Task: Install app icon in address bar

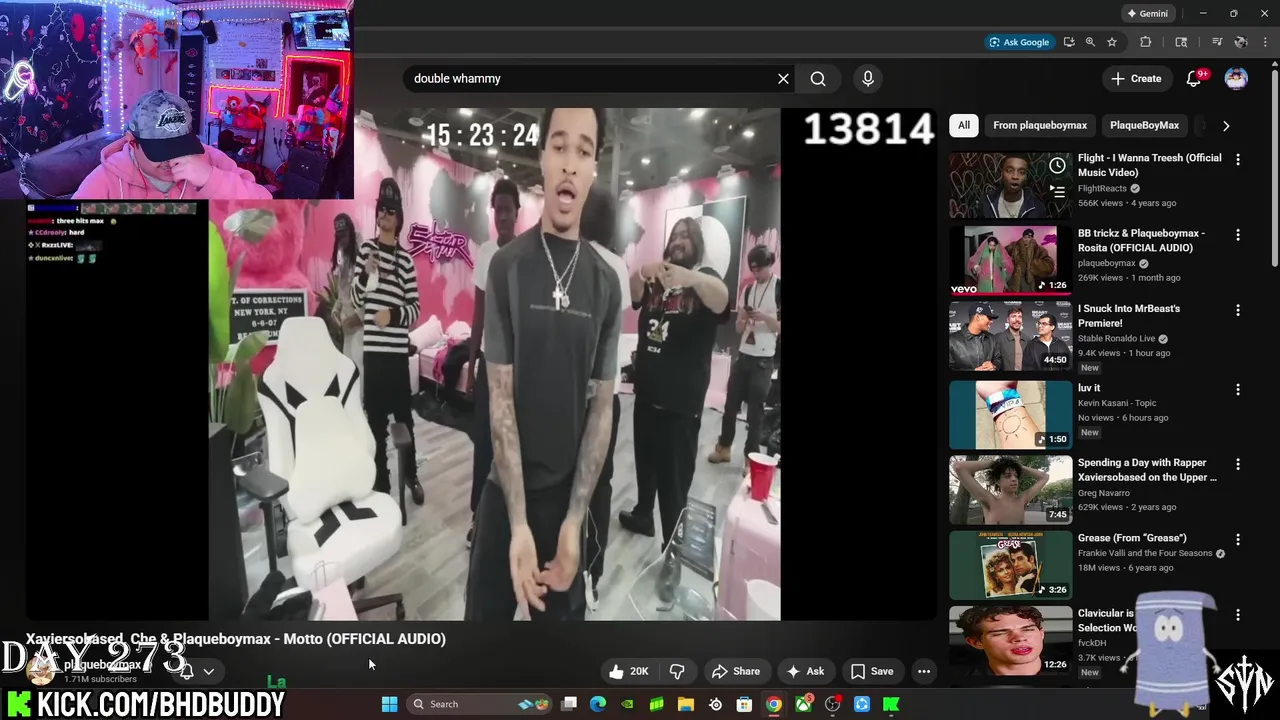Action: coord(1069,42)
